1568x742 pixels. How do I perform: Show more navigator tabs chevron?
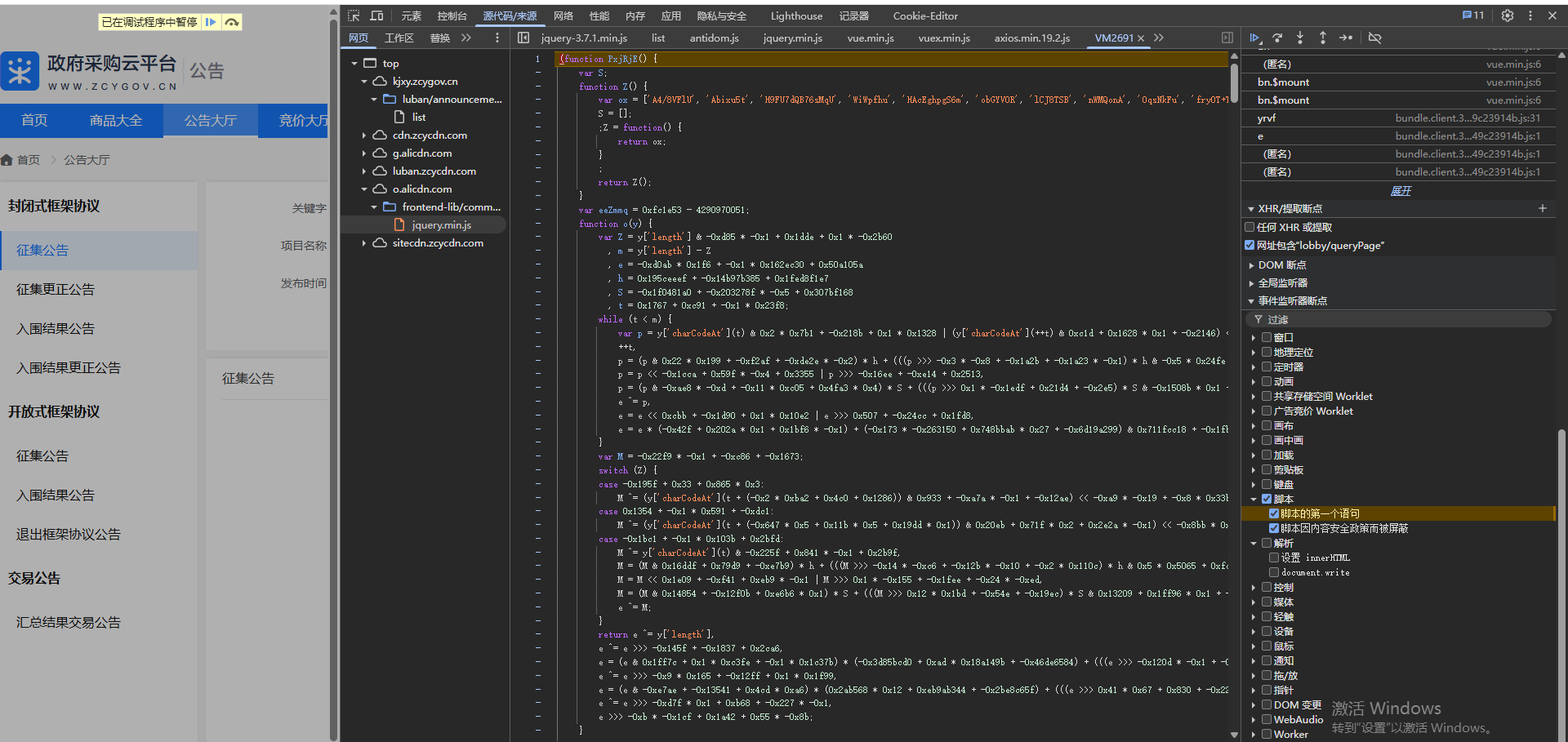(x=466, y=38)
